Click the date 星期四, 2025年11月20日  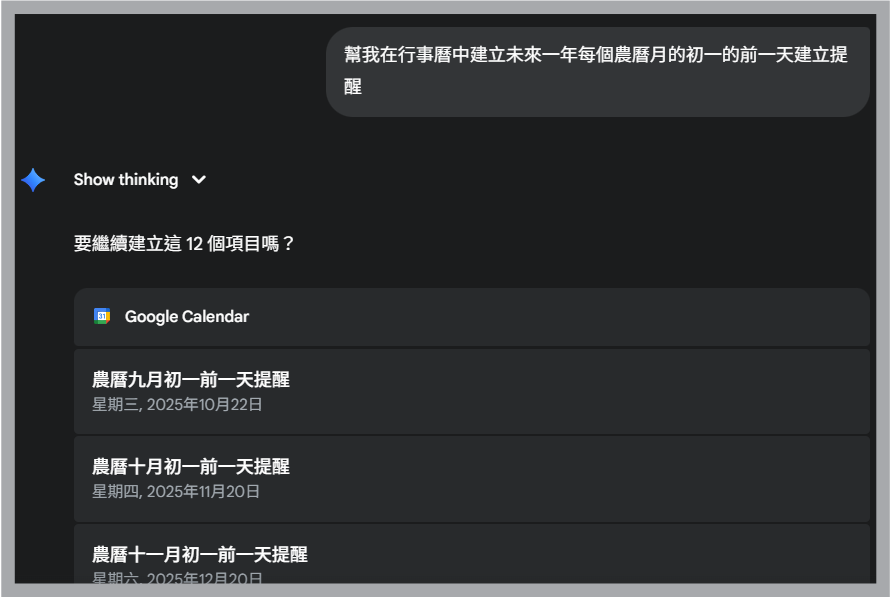[176, 492]
